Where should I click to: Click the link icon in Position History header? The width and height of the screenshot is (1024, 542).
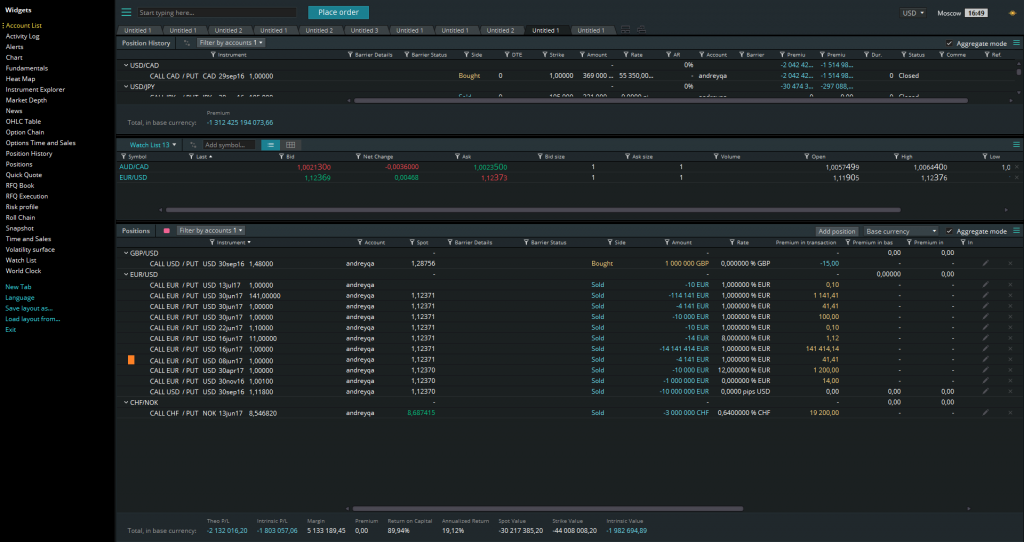(x=187, y=43)
